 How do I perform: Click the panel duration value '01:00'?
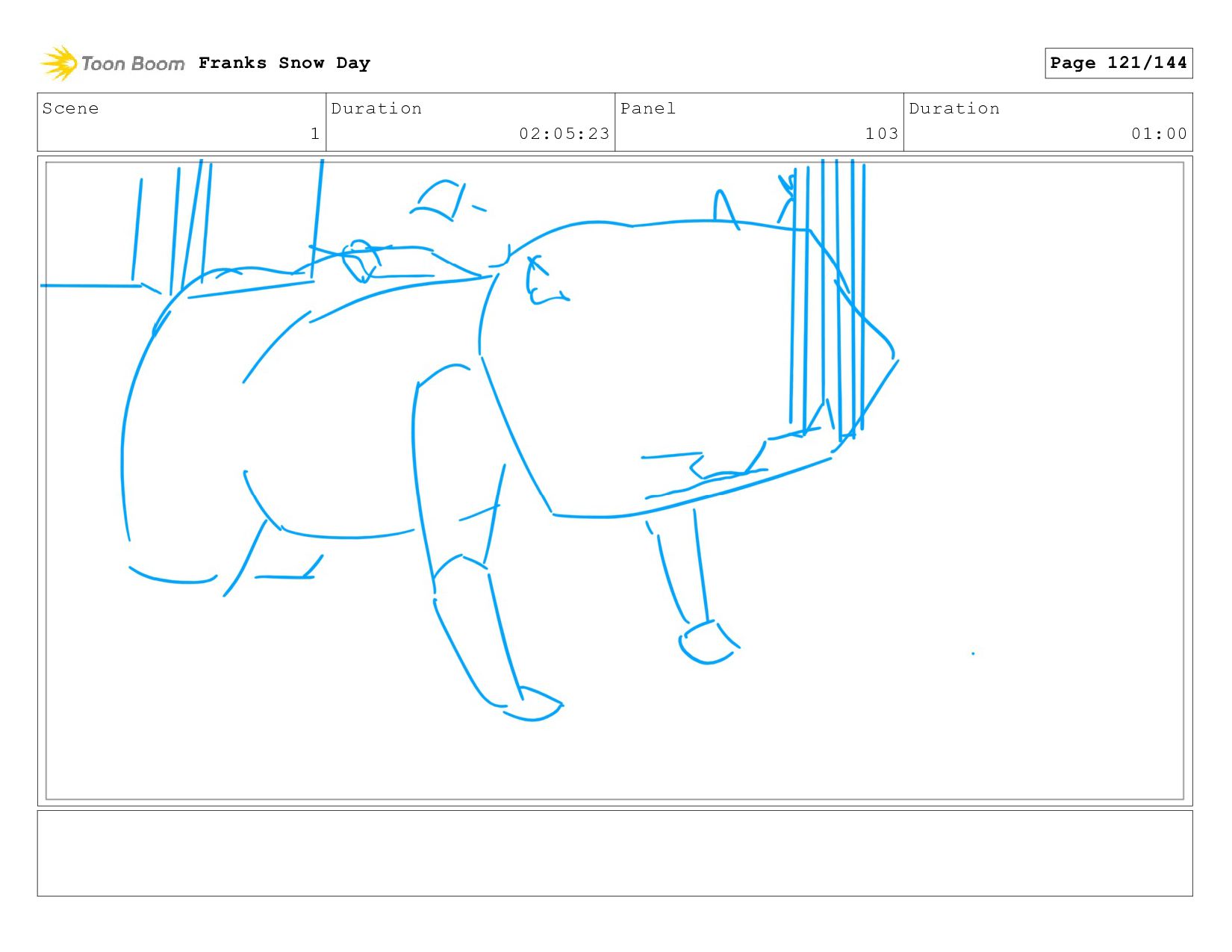point(1159,134)
